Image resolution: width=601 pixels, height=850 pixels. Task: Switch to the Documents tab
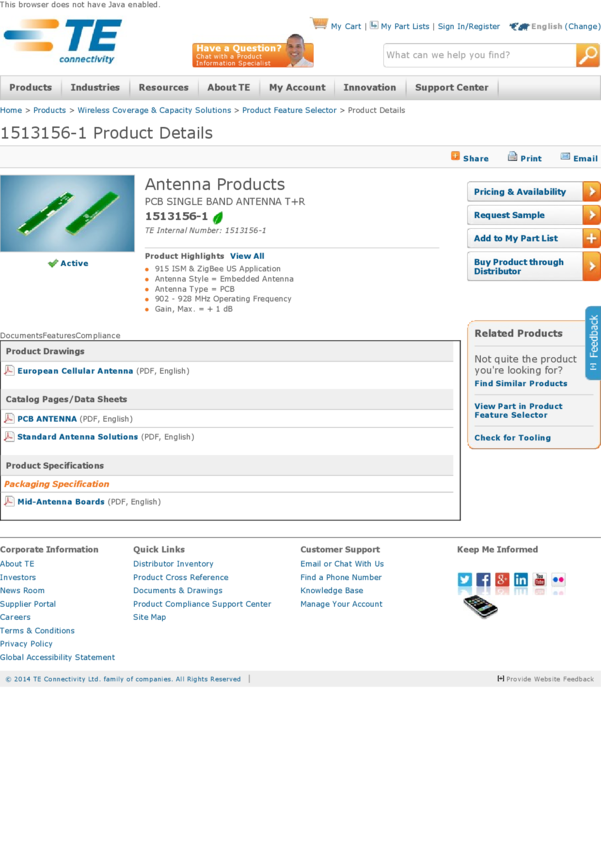click(x=21, y=336)
